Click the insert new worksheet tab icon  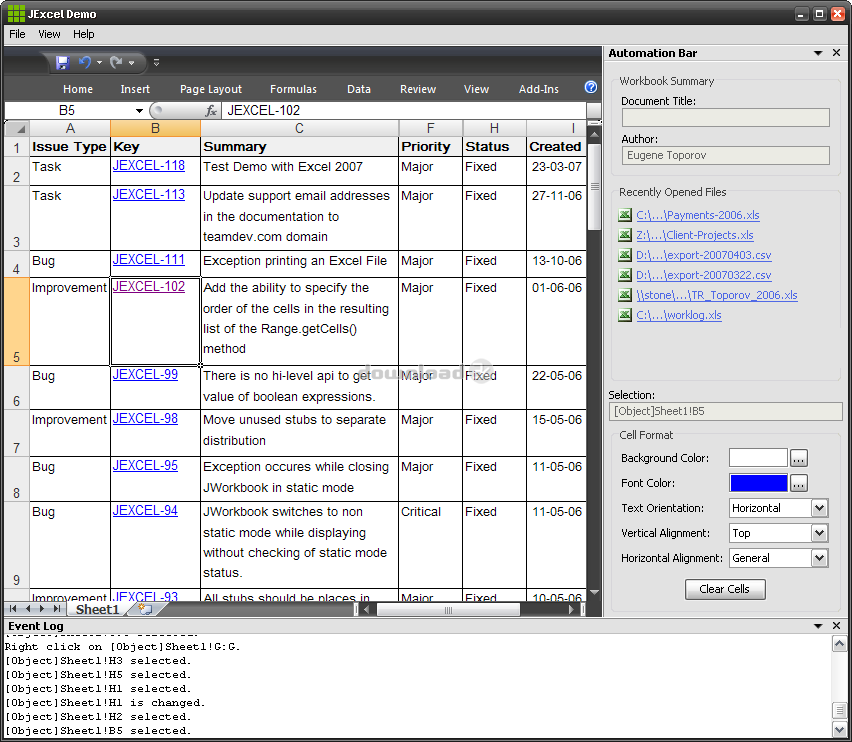click(145, 608)
